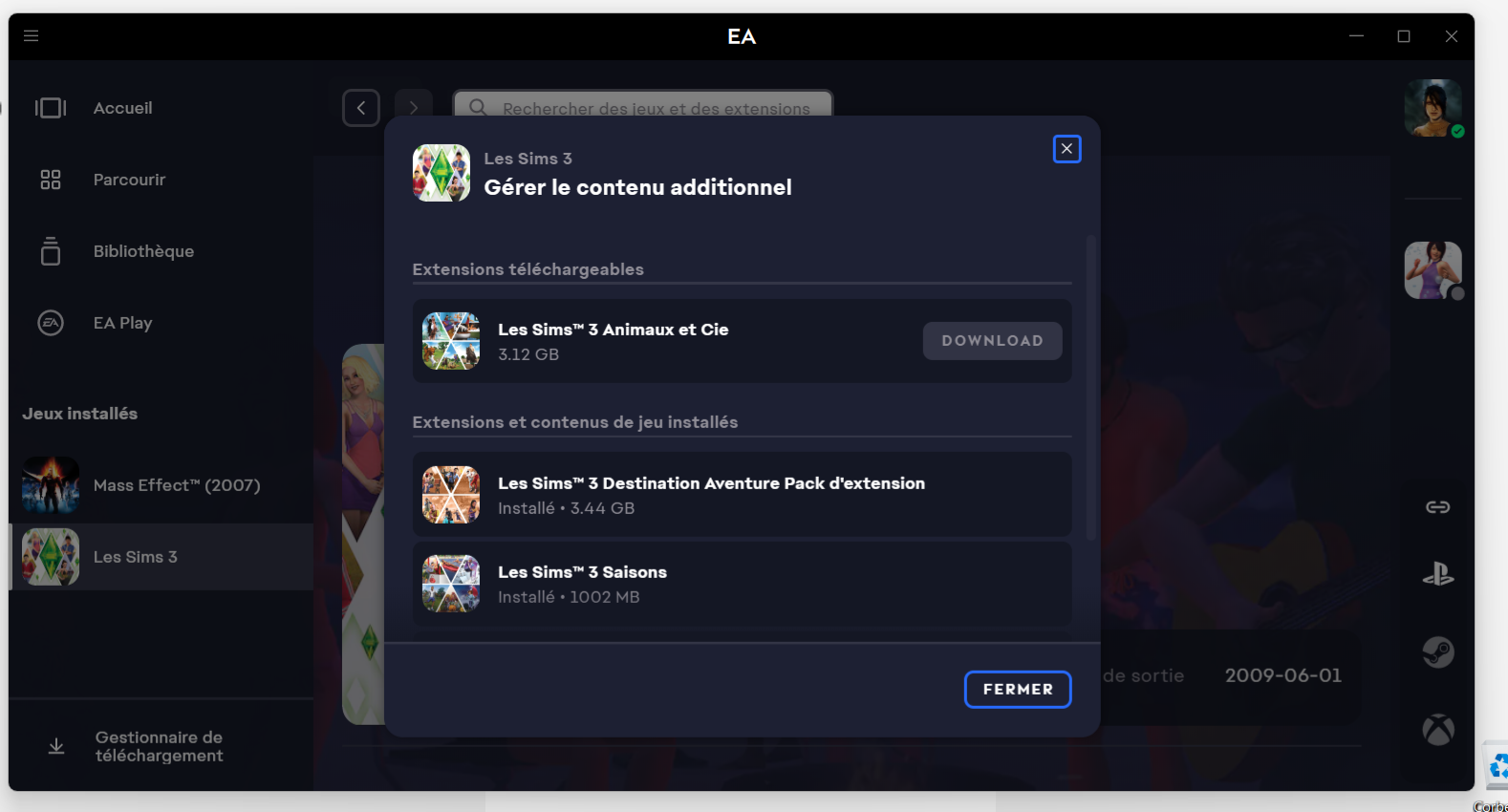Open the hamburger menu icon
The height and width of the screenshot is (812, 1508).
31,36
